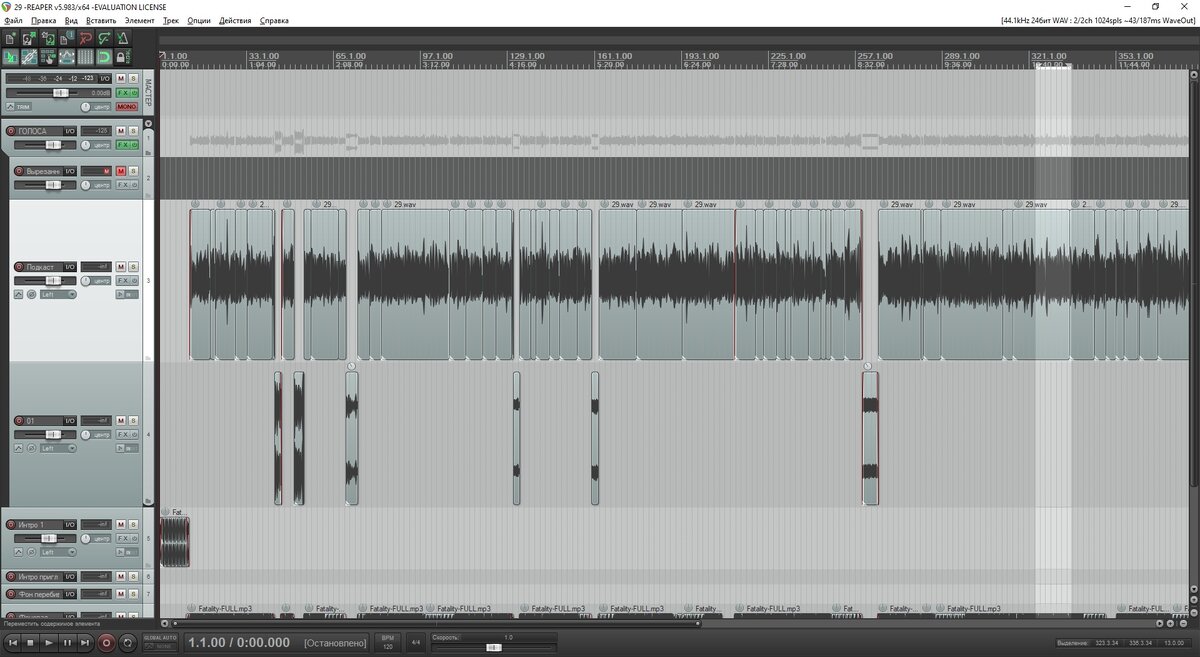The width and height of the screenshot is (1200, 657).
Task: Toggle the Repeat loop transport button
Action: 128,643
